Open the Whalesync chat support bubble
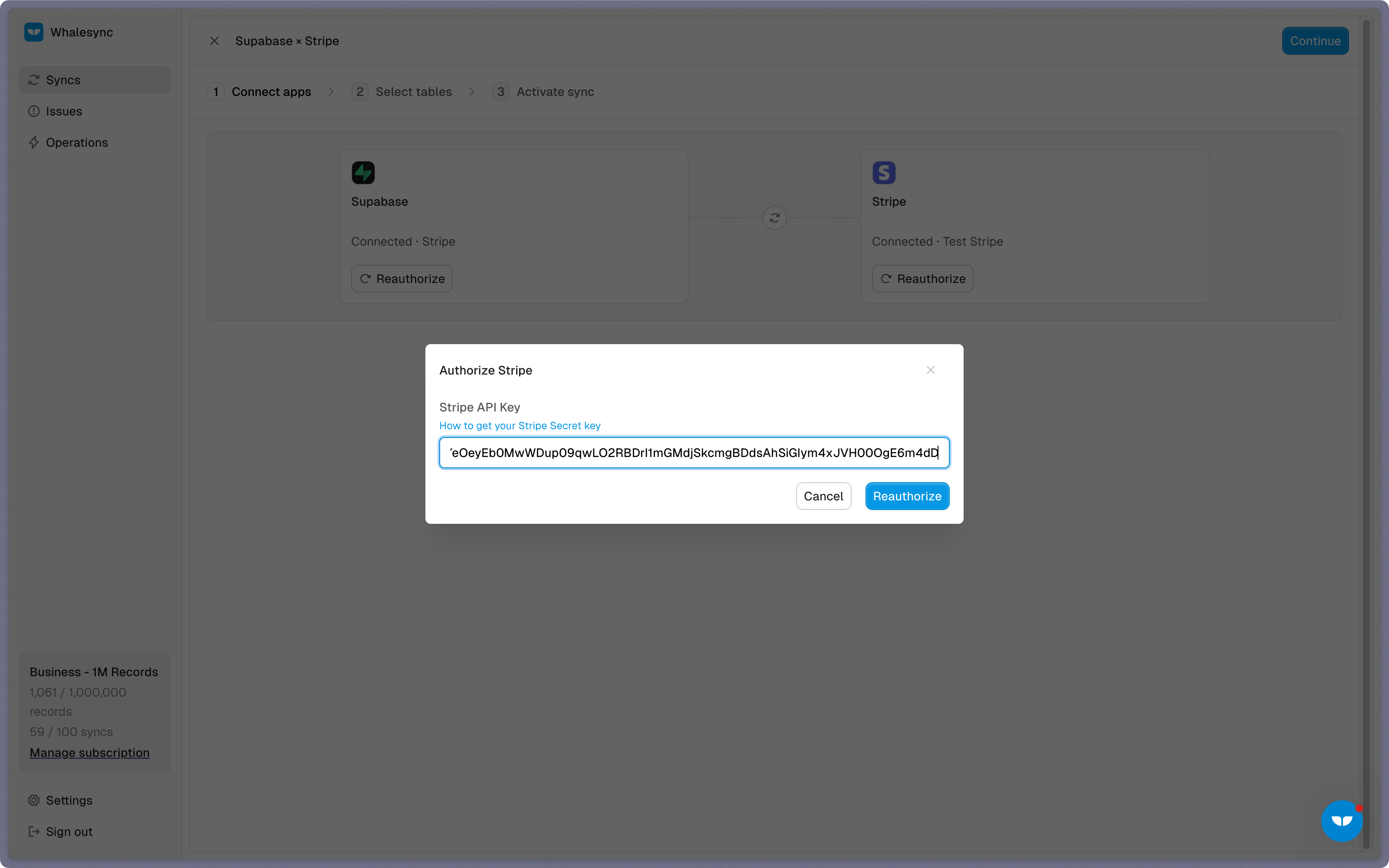 (1342, 821)
